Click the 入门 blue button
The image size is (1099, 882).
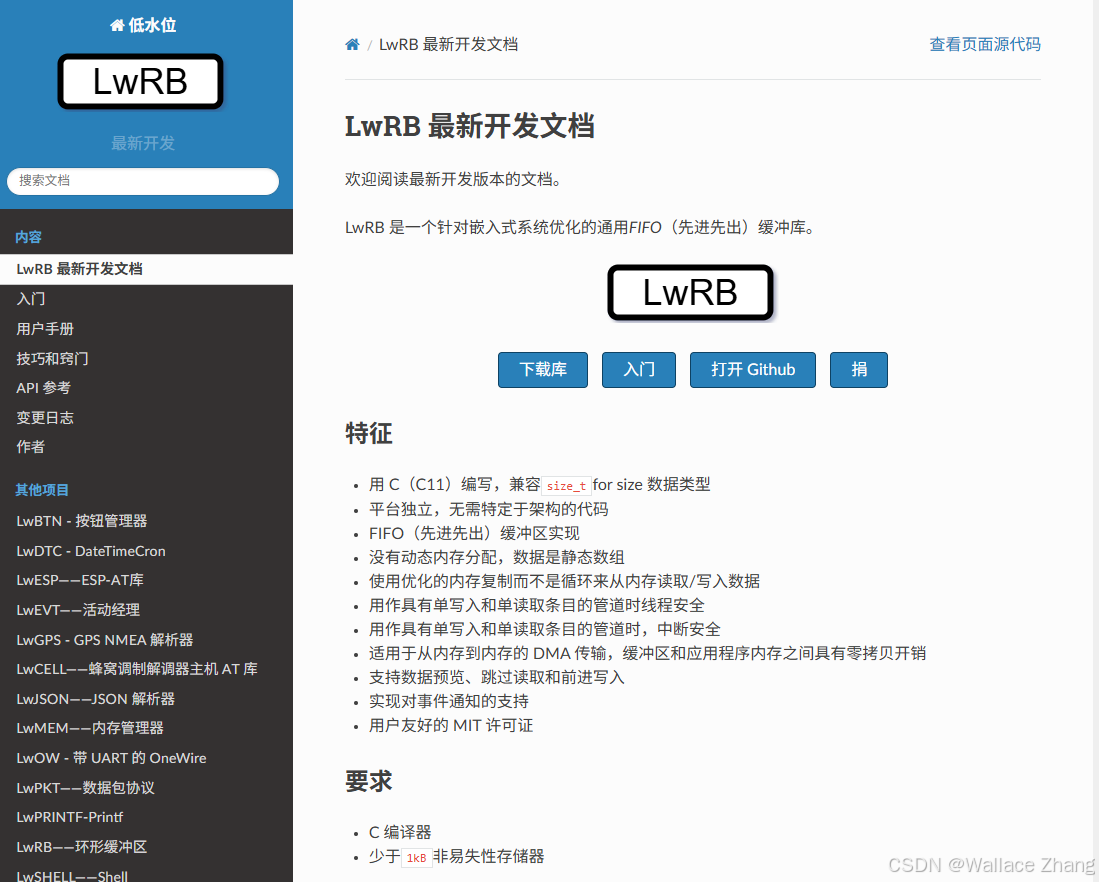point(639,369)
